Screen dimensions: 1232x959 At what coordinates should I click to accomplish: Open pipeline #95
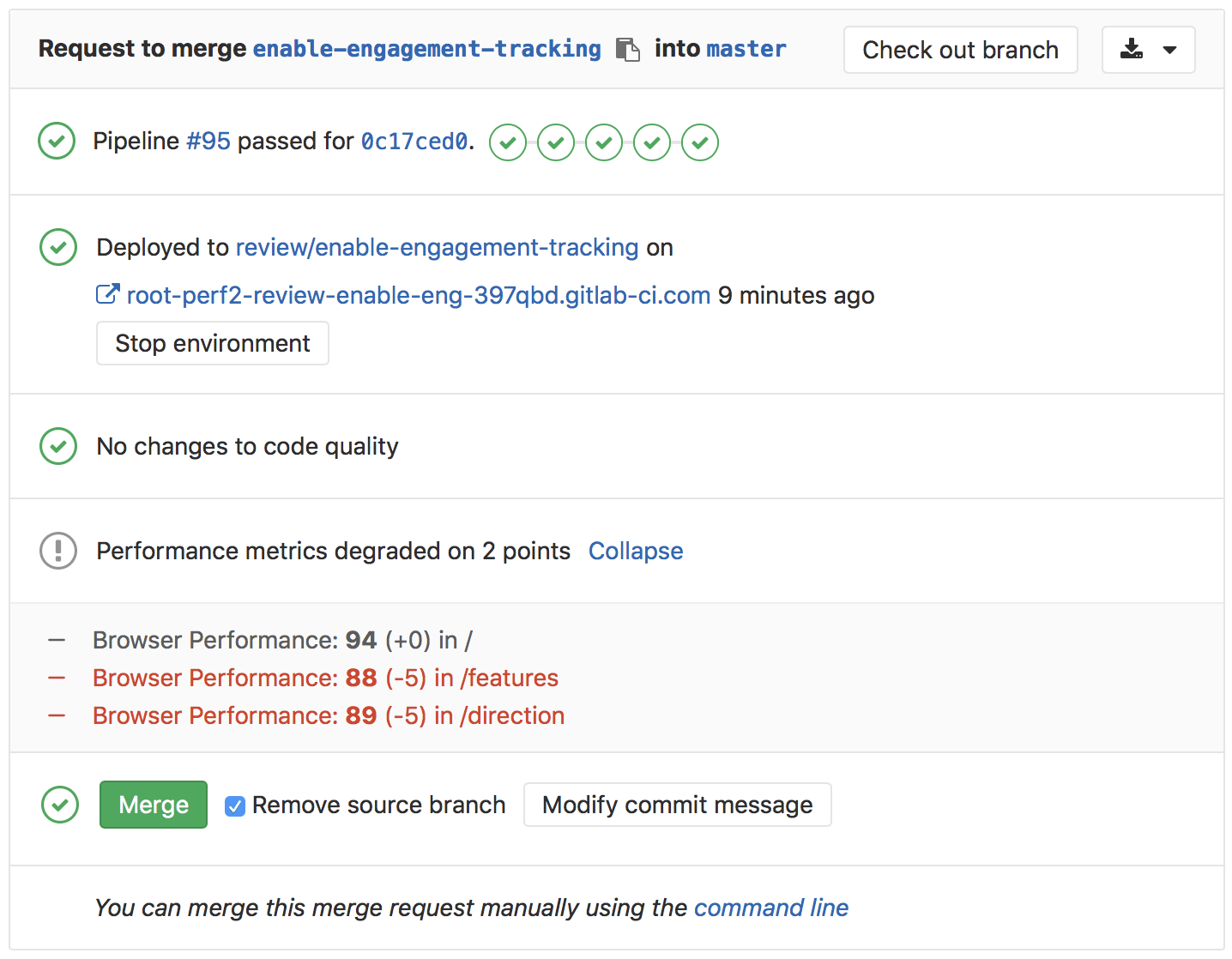(208, 141)
